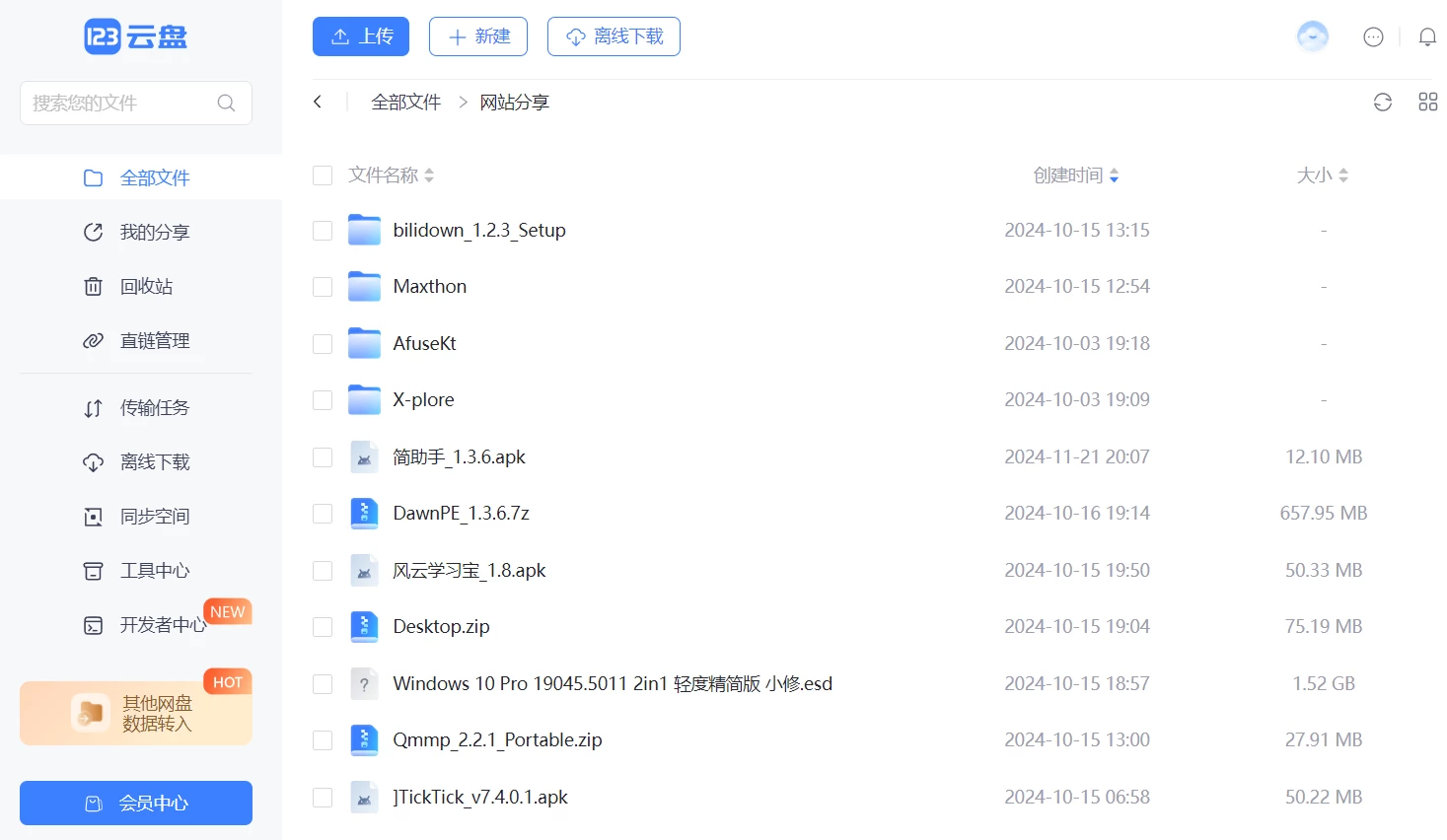Viewport: 1447px width, 840px height.
Task: Open the Maxthon folder icon
Action: coord(365,287)
